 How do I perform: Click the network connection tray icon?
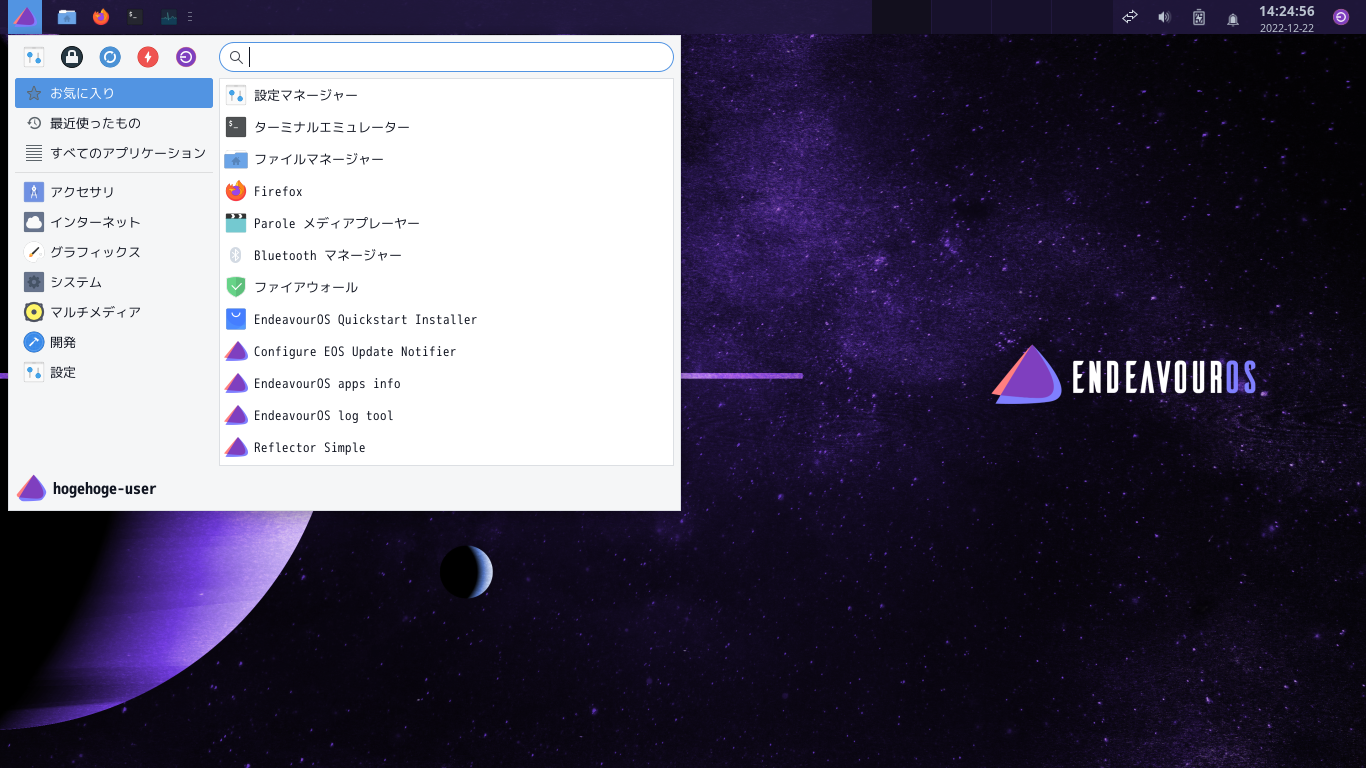[x=1130, y=16]
